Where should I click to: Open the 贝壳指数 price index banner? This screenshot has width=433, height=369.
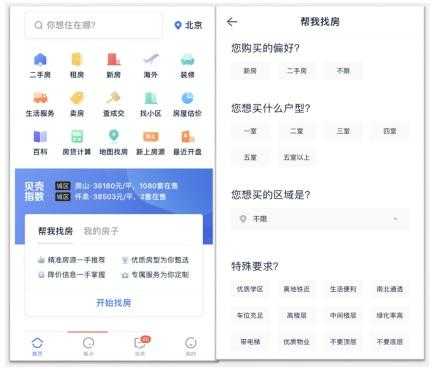[114, 191]
